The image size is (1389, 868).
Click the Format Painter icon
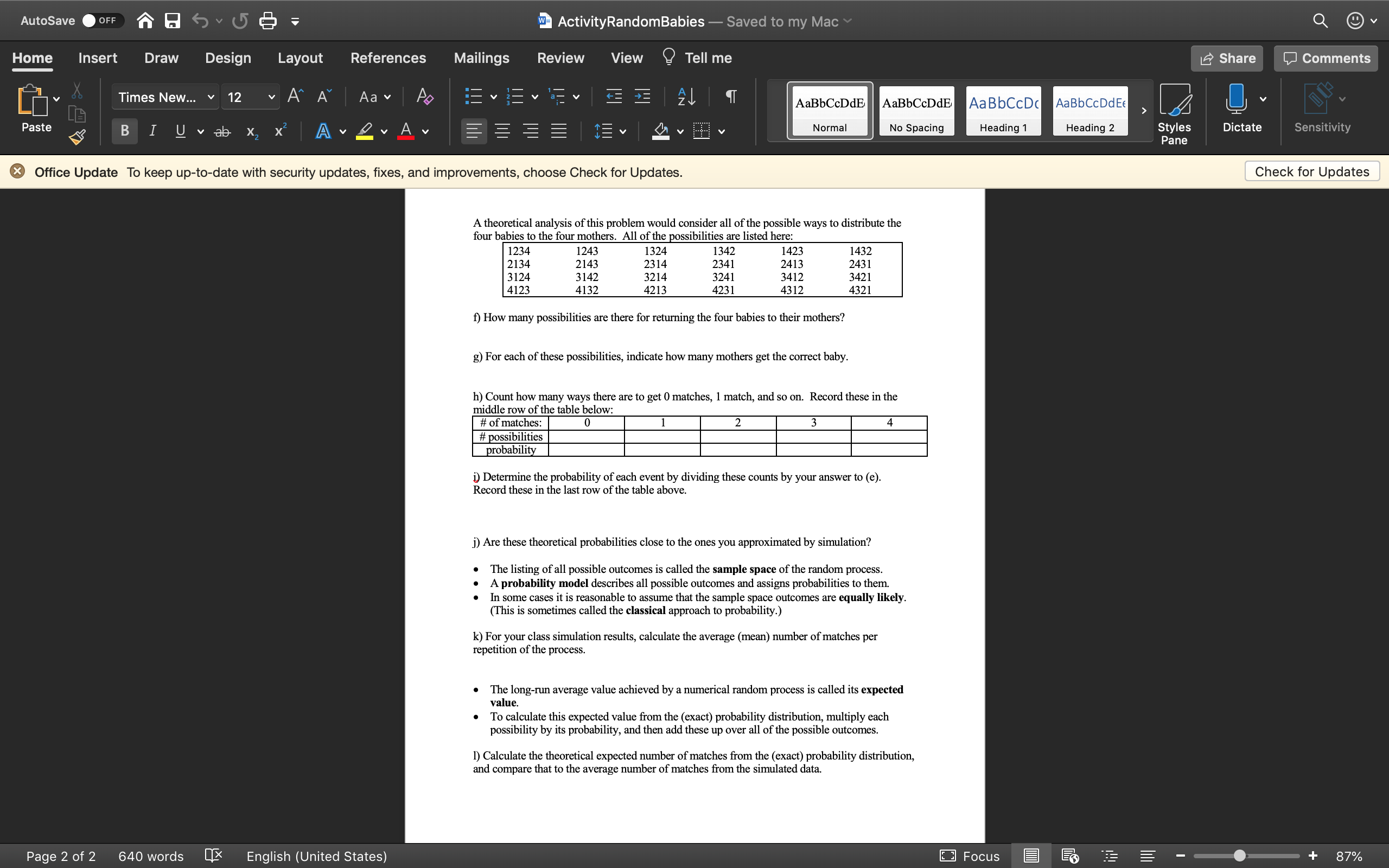[x=77, y=137]
